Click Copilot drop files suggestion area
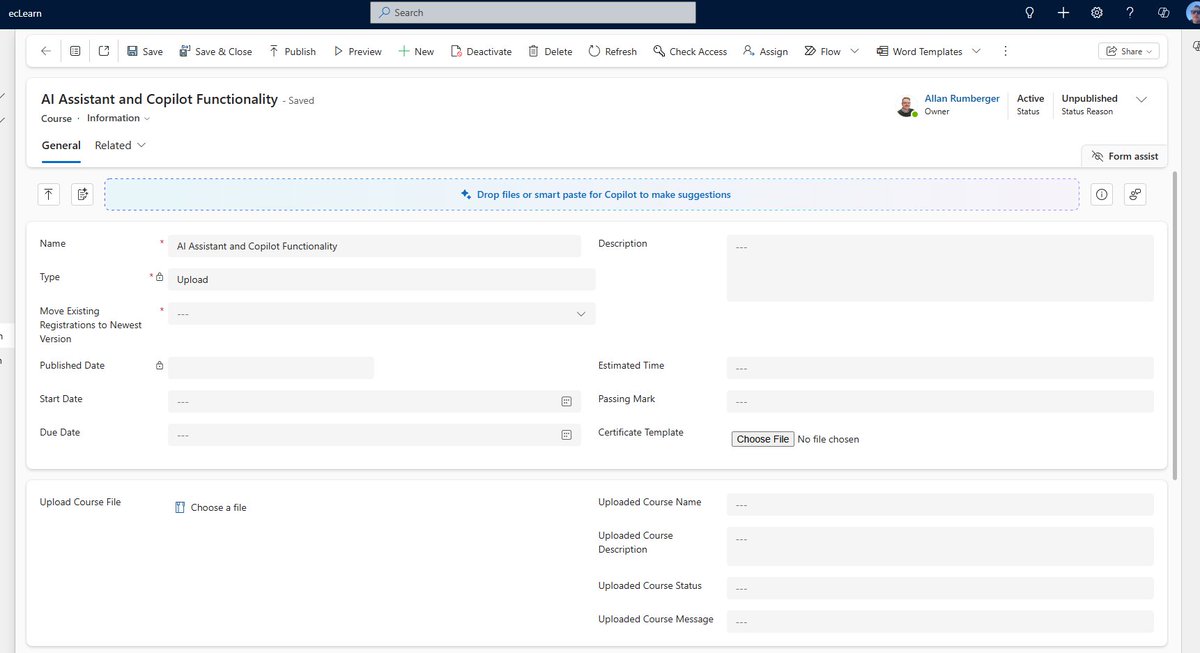Image resolution: width=1200 pixels, height=653 pixels. pos(592,194)
